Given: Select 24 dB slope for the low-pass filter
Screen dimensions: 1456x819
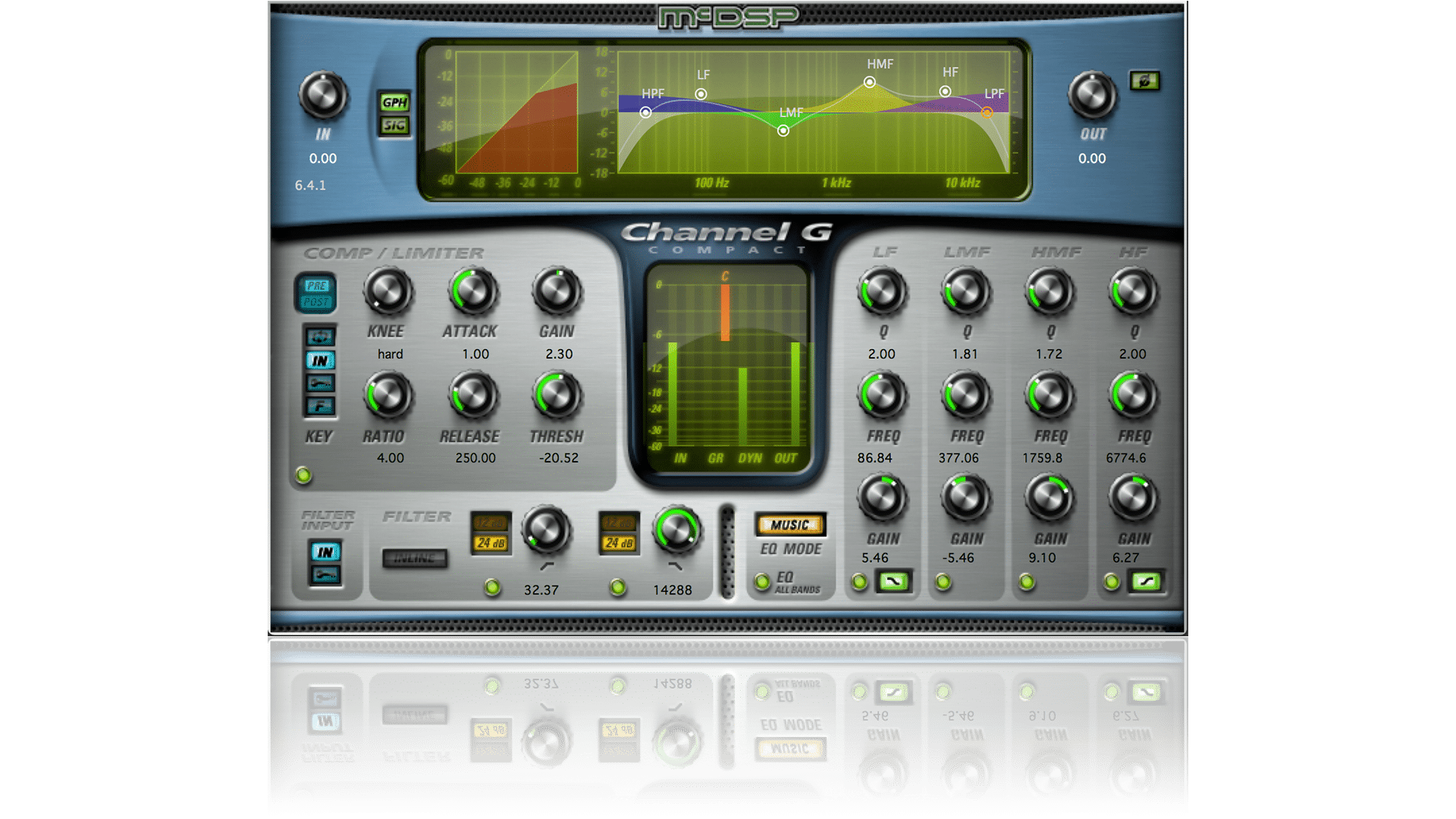Looking at the screenshot, I should [619, 542].
